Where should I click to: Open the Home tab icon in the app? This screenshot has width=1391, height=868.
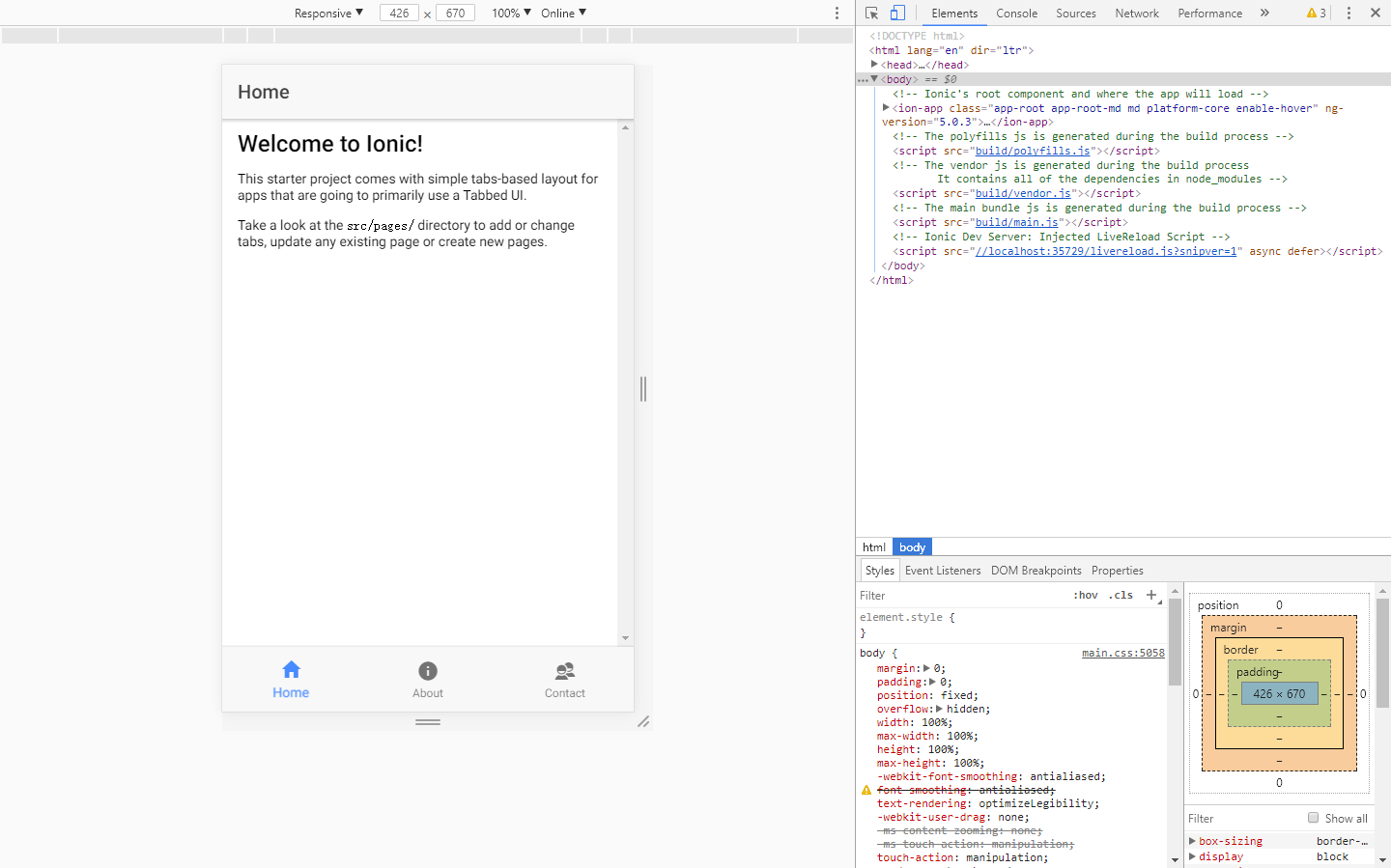point(291,670)
